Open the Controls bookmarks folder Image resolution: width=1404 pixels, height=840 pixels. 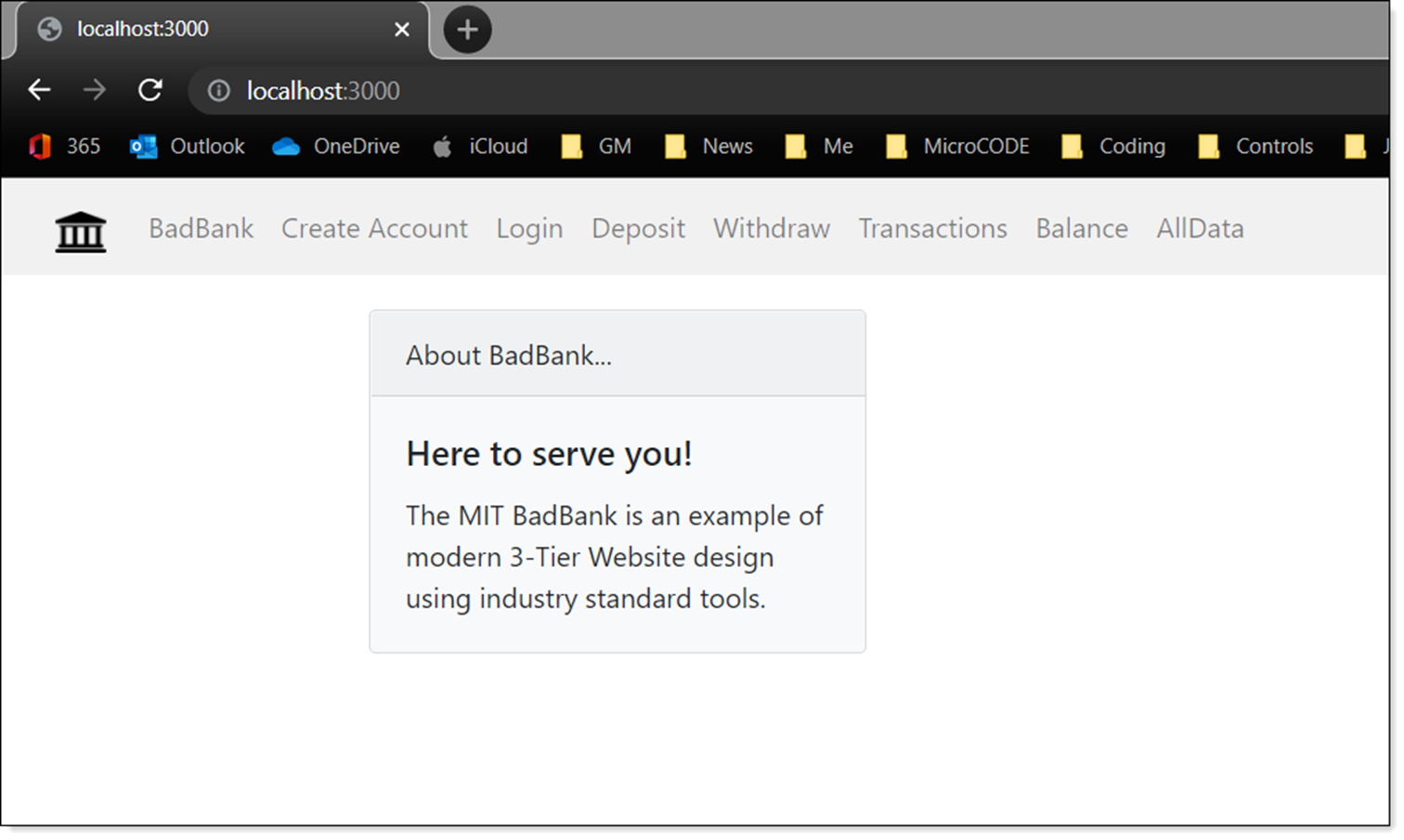[x=1255, y=147]
